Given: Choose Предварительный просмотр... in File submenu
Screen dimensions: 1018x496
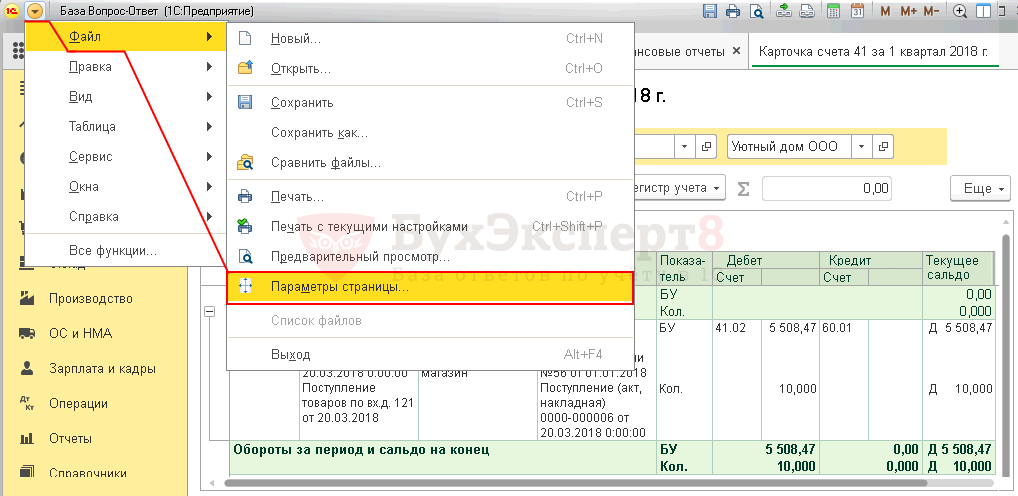Looking at the screenshot, I should (x=430, y=257).
